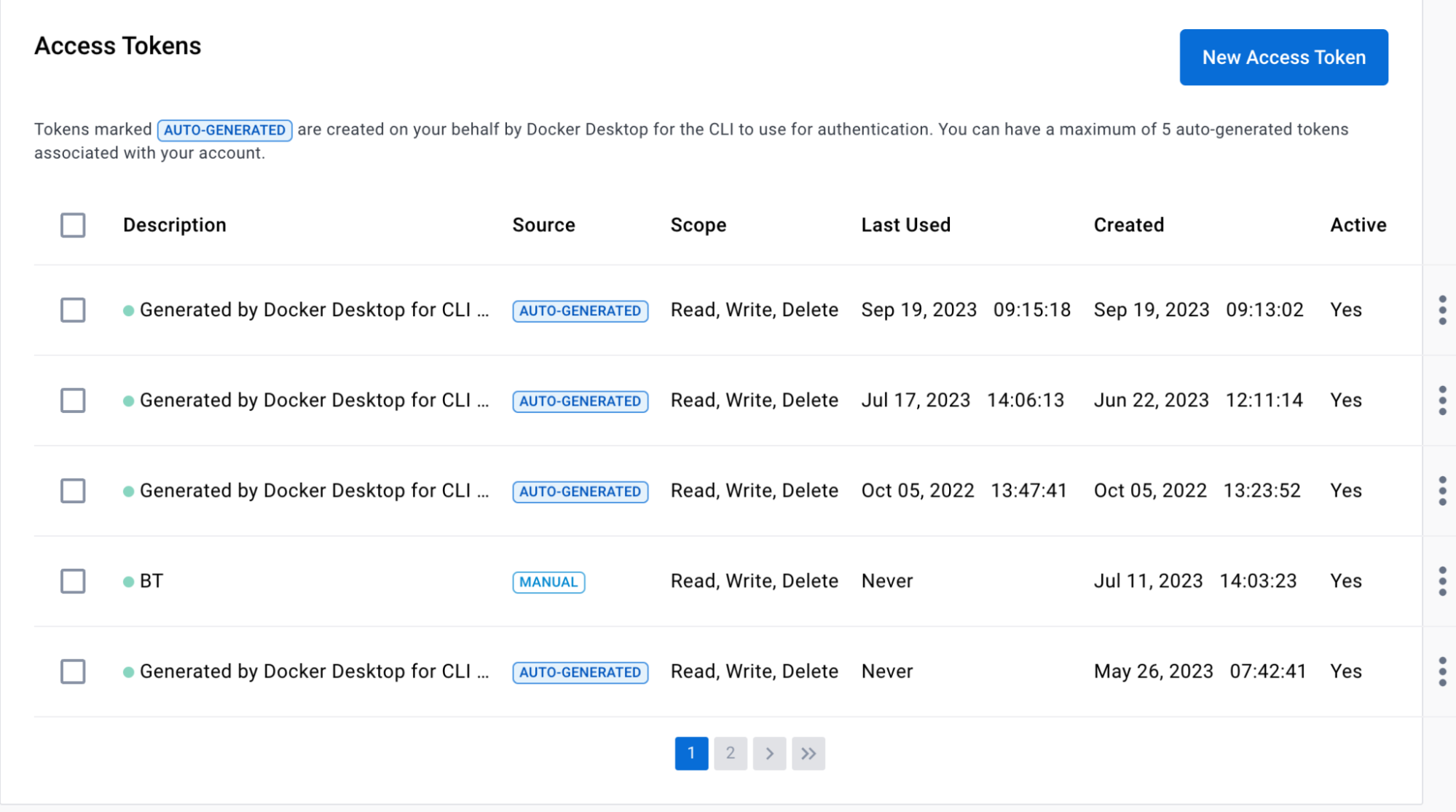Click the MANUAL badge on the BT token

pos(548,581)
